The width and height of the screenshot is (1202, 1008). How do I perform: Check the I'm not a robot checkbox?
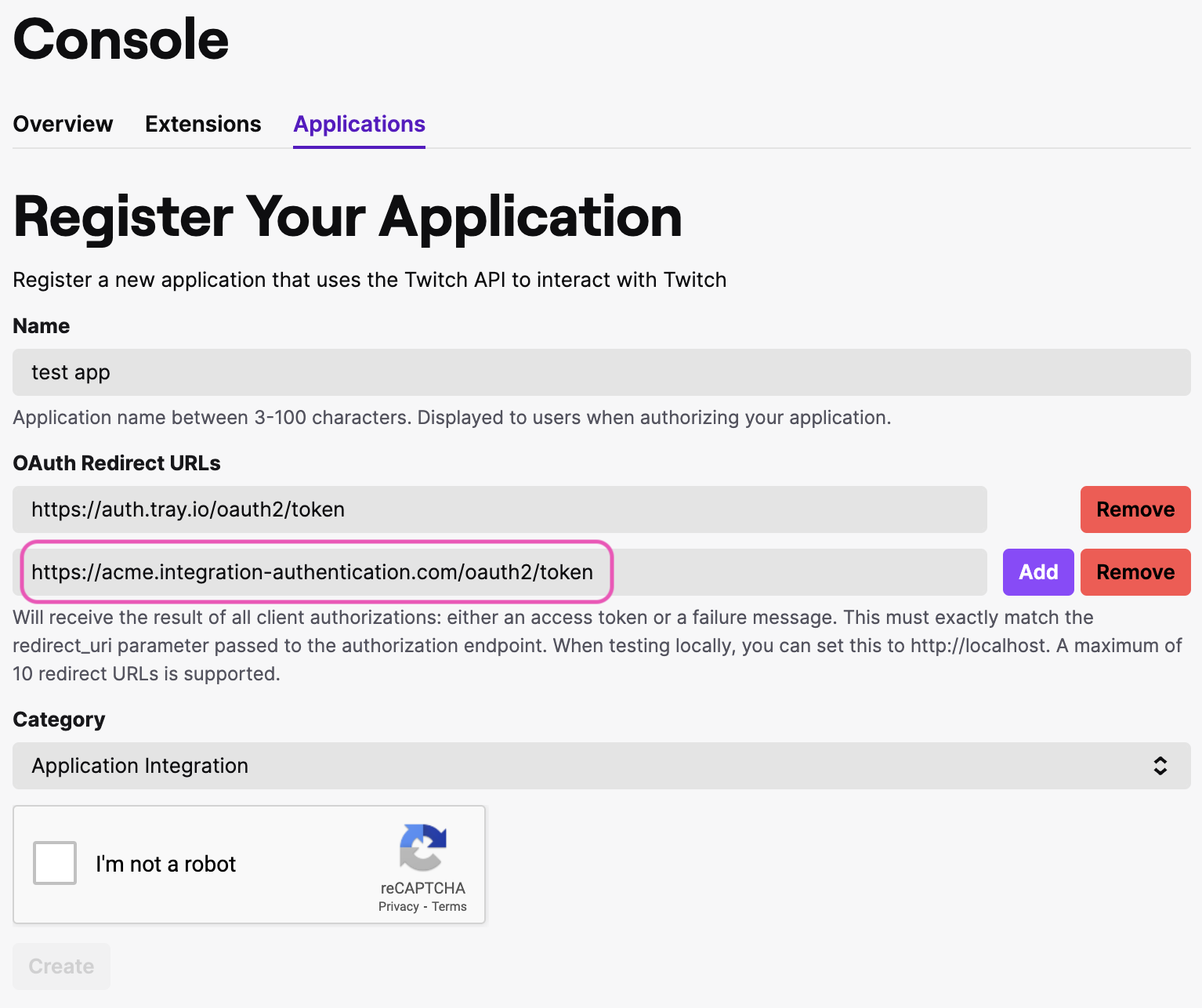click(55, 863)
